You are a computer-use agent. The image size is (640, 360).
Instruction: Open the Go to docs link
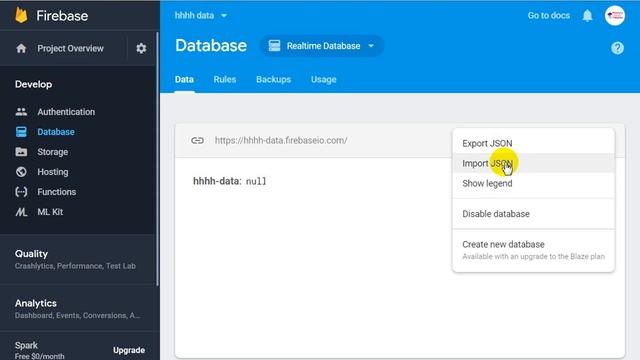click(x=549, y=16)
